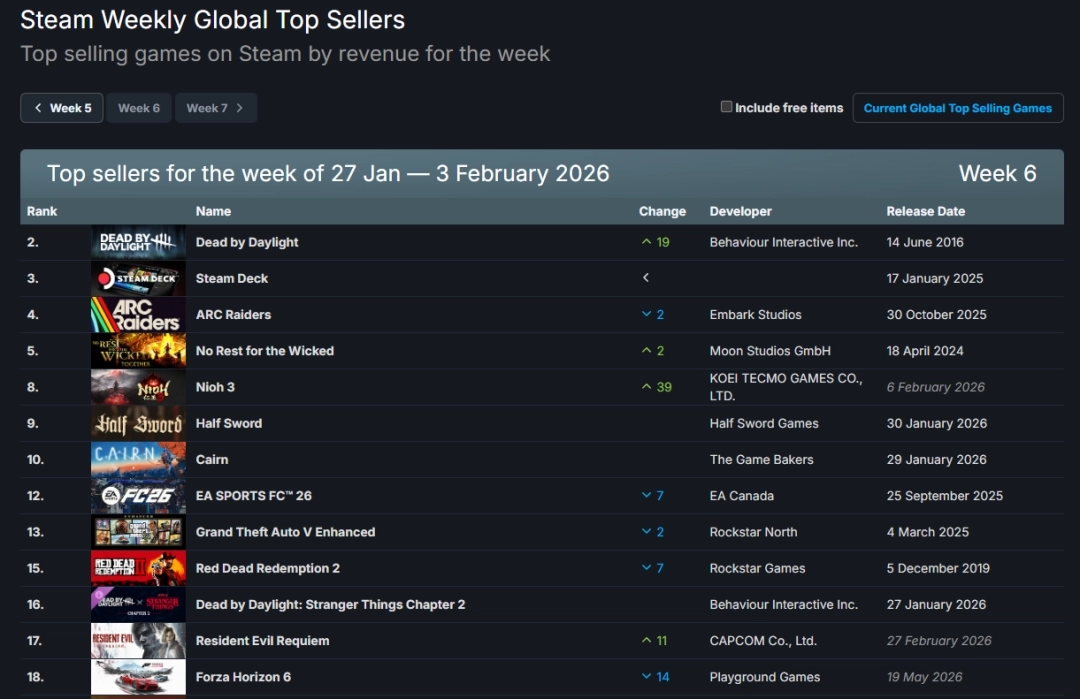The image size is (1080, 699).
Task: Click the Red Dead Redemption 2 thumbnail
Action: 138,568
